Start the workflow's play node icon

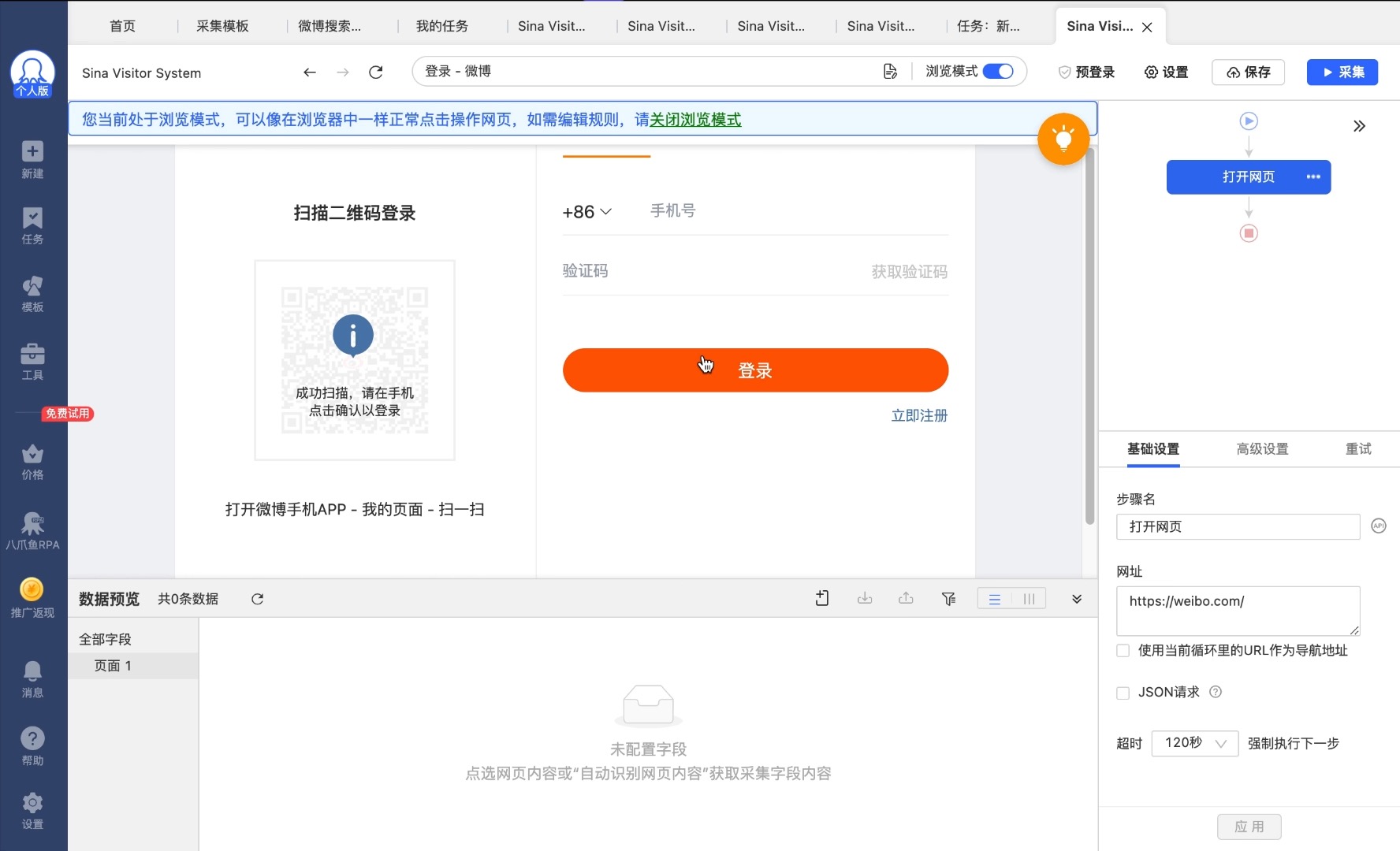1249,121
